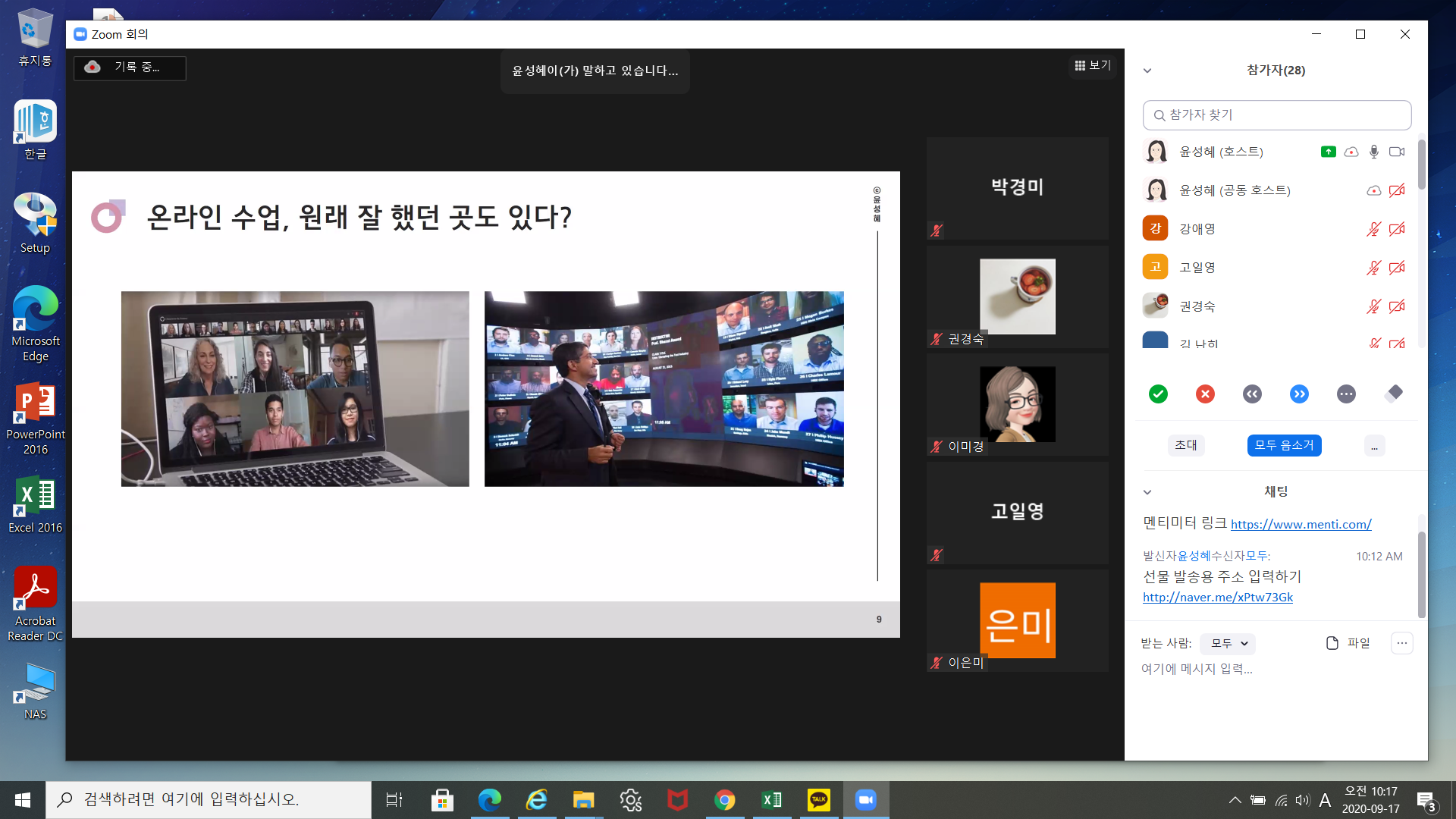The image size is (1456, 819).
Task: Unmute participant 권경숙 microphone in list
Action: pos(1373,306)
